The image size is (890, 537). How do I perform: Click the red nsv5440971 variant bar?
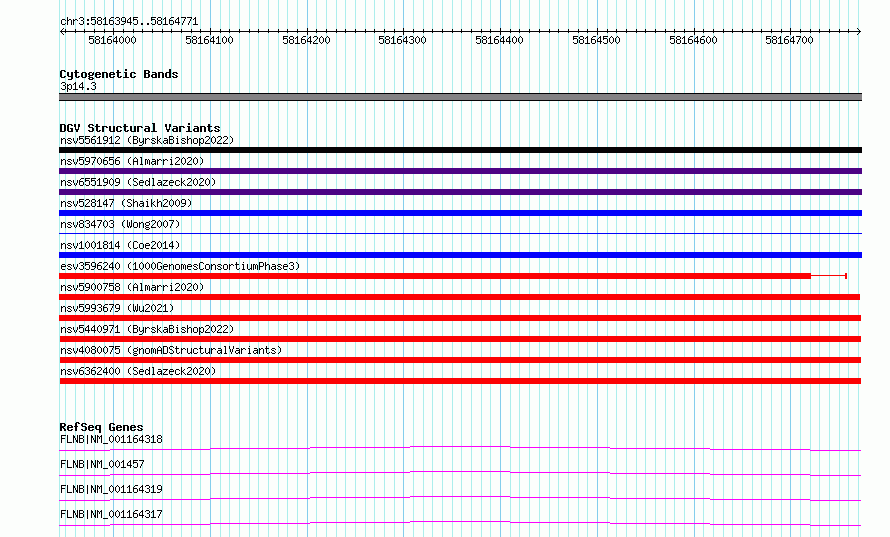pyautogui.click(x=460, y=339)
